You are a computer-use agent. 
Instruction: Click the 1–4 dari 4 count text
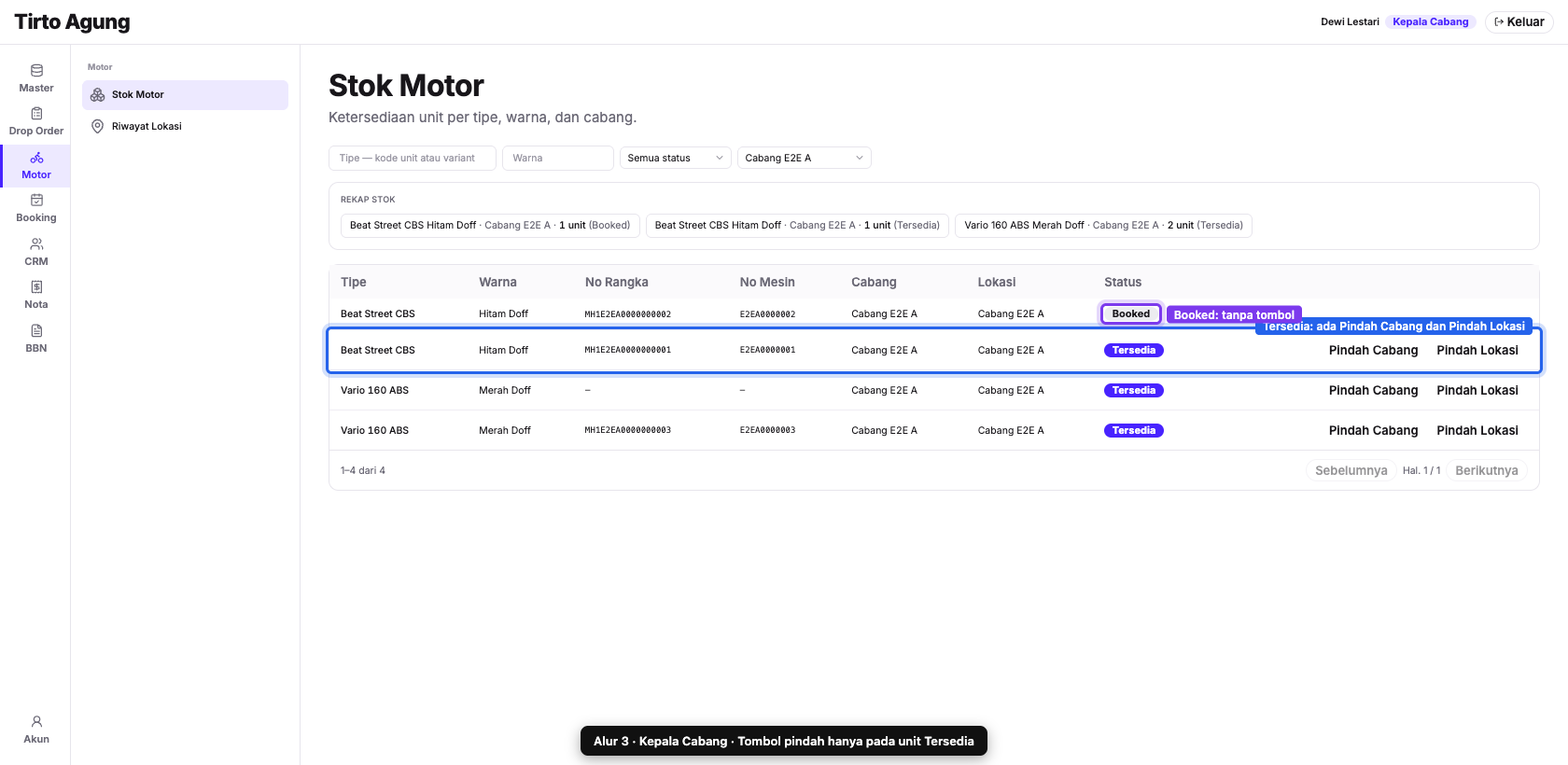[363, 470]
